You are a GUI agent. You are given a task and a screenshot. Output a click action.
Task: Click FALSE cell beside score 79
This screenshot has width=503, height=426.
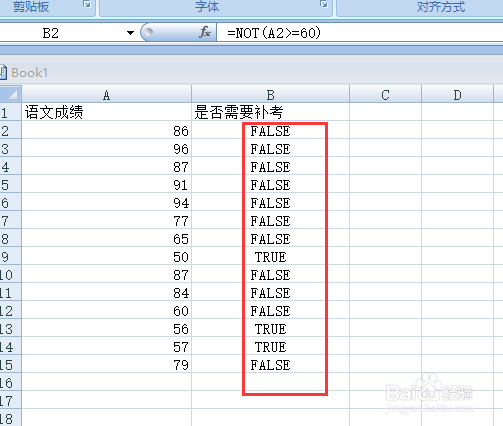pos(270,364)
